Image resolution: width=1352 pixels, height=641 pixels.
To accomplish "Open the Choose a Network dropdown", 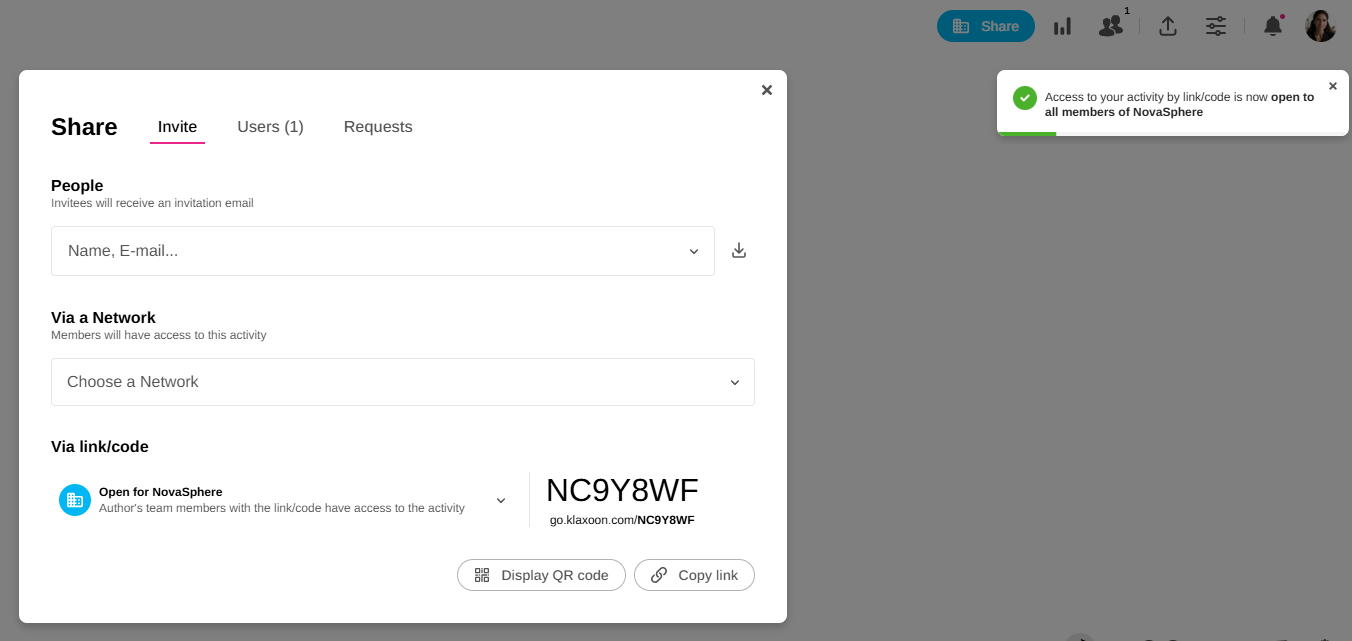I will pyautogui.click(x=734, y=382).
